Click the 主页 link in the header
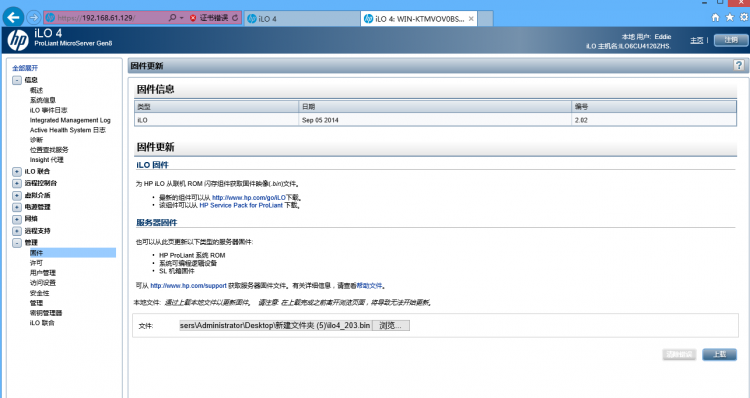The image size is (750, 398). click(696, 40)
